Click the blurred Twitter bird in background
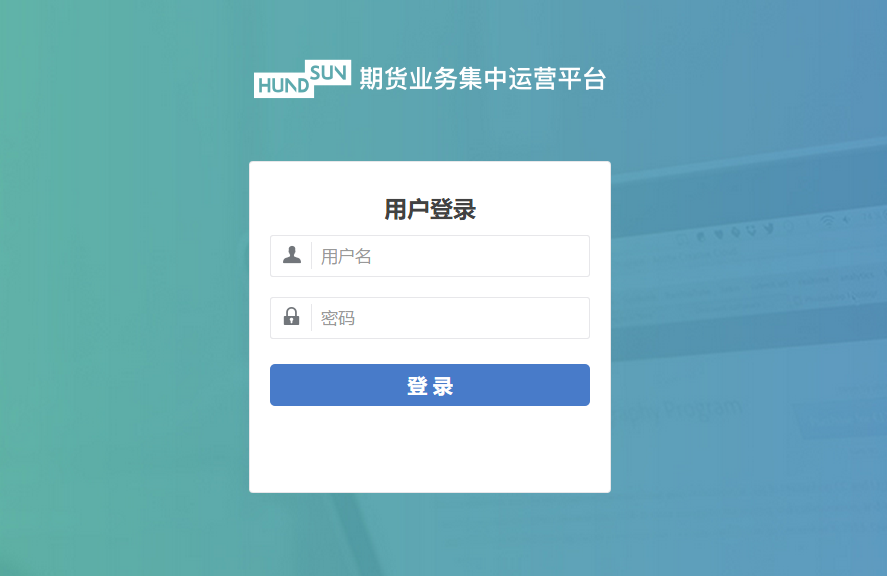This screenshot has width=887, height=576. (768, 229)
